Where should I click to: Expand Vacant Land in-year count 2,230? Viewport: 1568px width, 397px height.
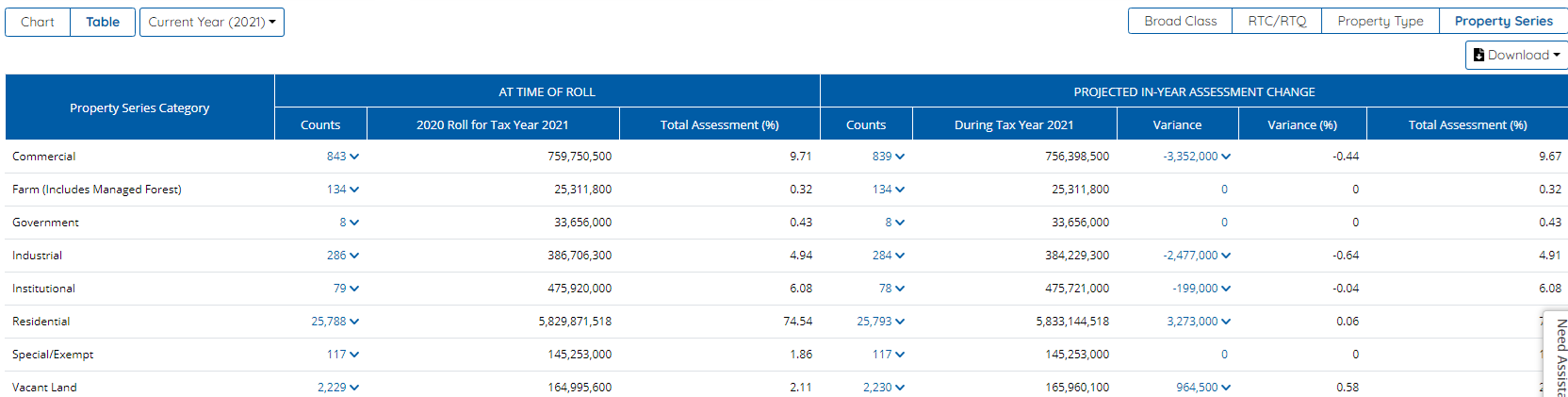click(x=884, y=388)
